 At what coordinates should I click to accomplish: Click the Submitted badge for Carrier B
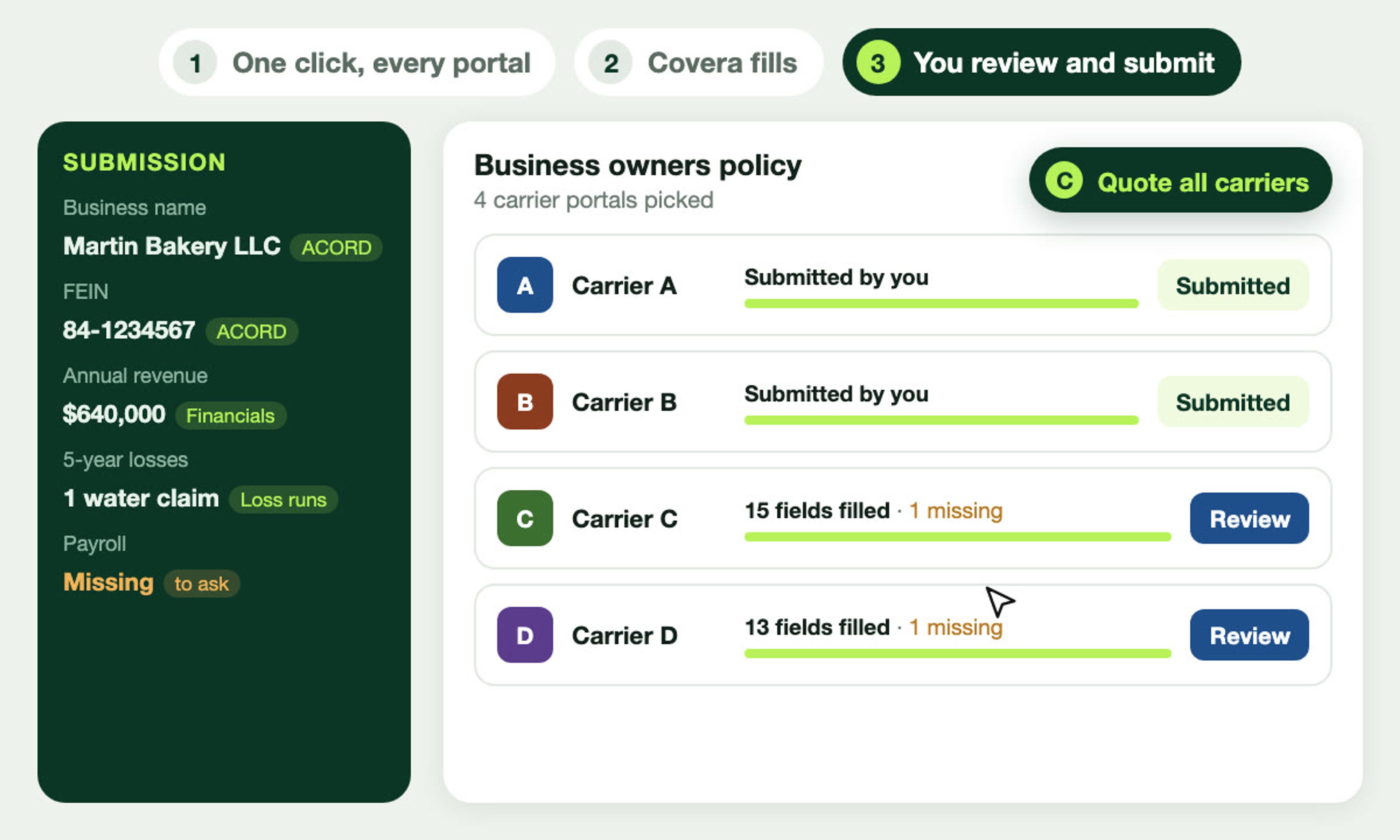coord(1233,401)
